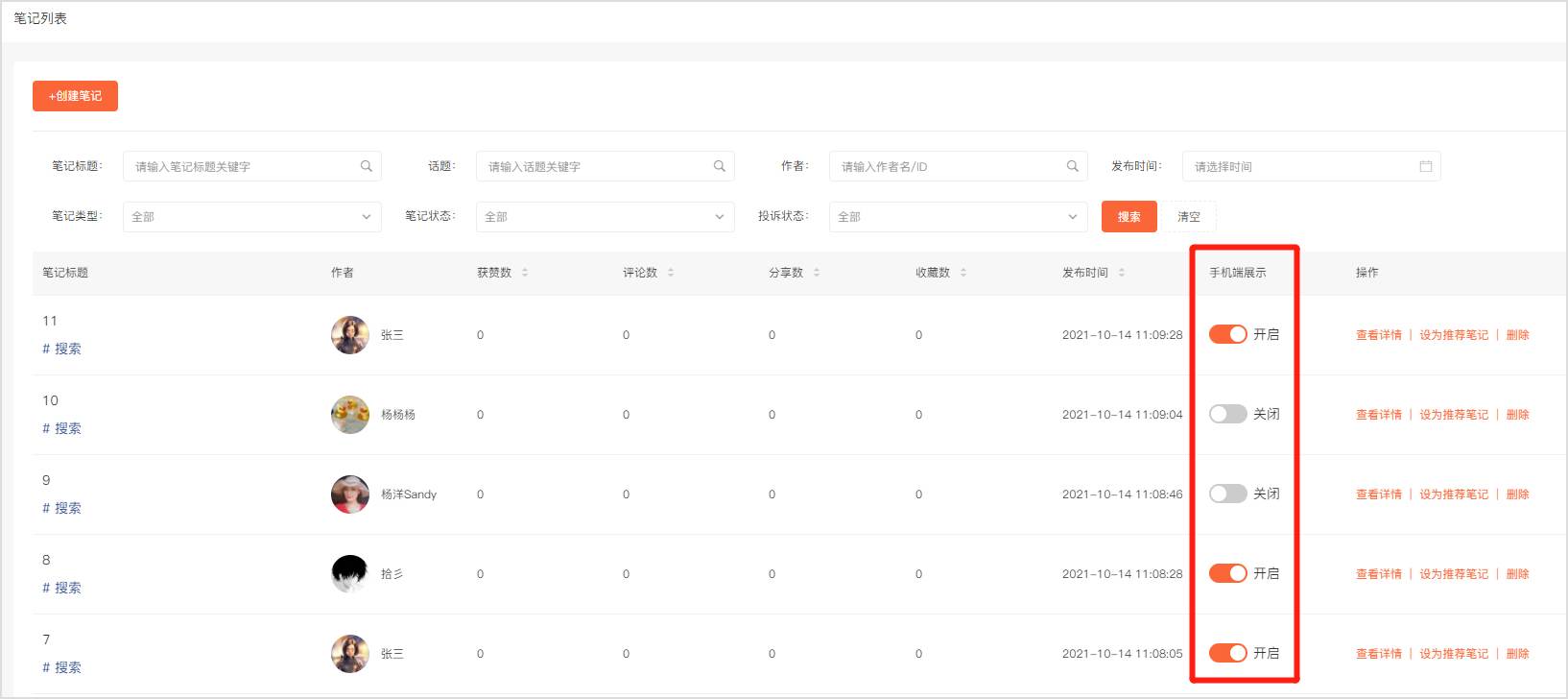Click the +创建笔记 button
This screenshot has height=699, width=1568.
(x=75, y=96)
